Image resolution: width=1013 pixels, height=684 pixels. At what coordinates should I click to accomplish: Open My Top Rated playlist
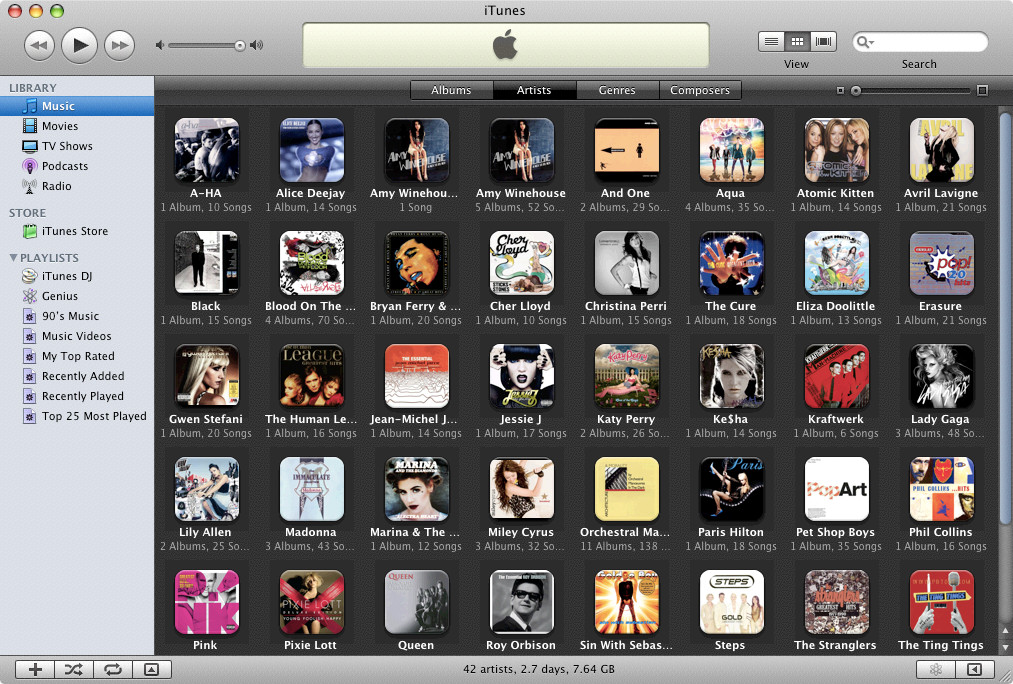77,356
